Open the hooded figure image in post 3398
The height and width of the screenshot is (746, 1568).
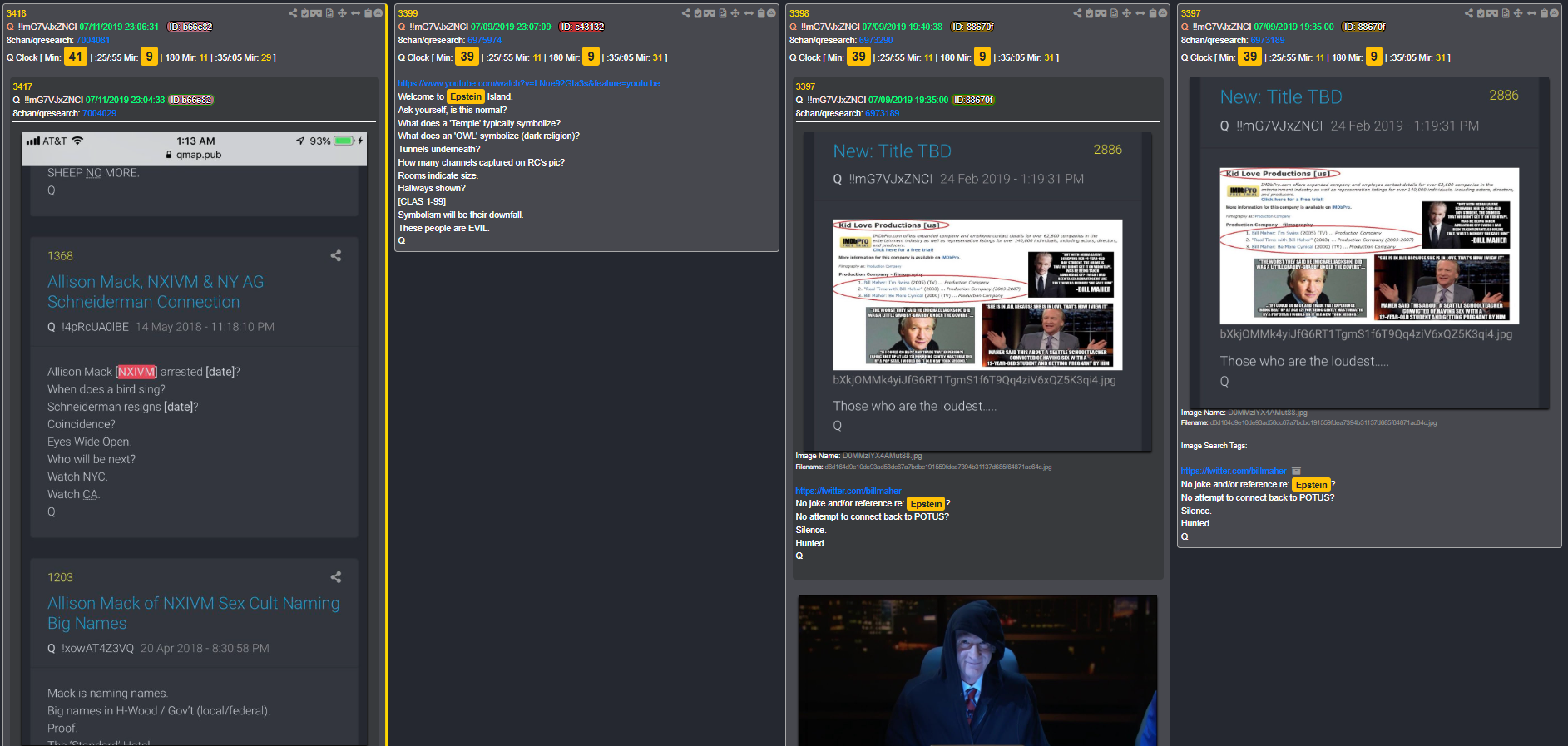click(x=977, y=670)
